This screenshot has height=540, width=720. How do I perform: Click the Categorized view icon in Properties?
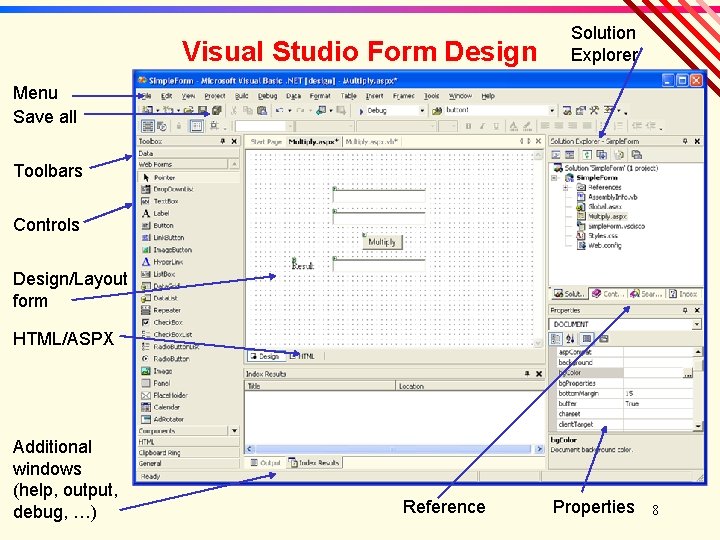(x=556, y=339)
